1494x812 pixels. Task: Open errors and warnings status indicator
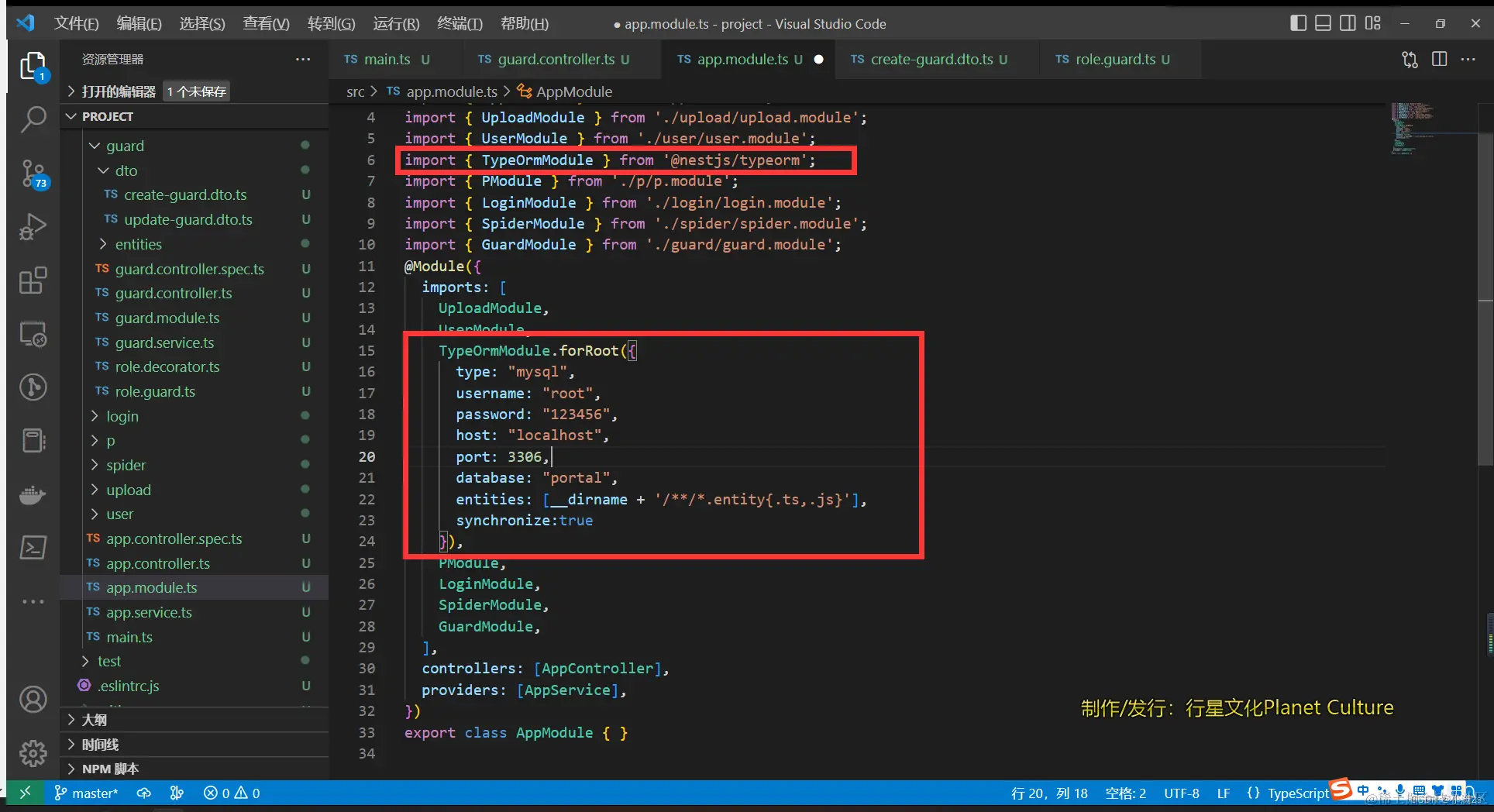232,793
